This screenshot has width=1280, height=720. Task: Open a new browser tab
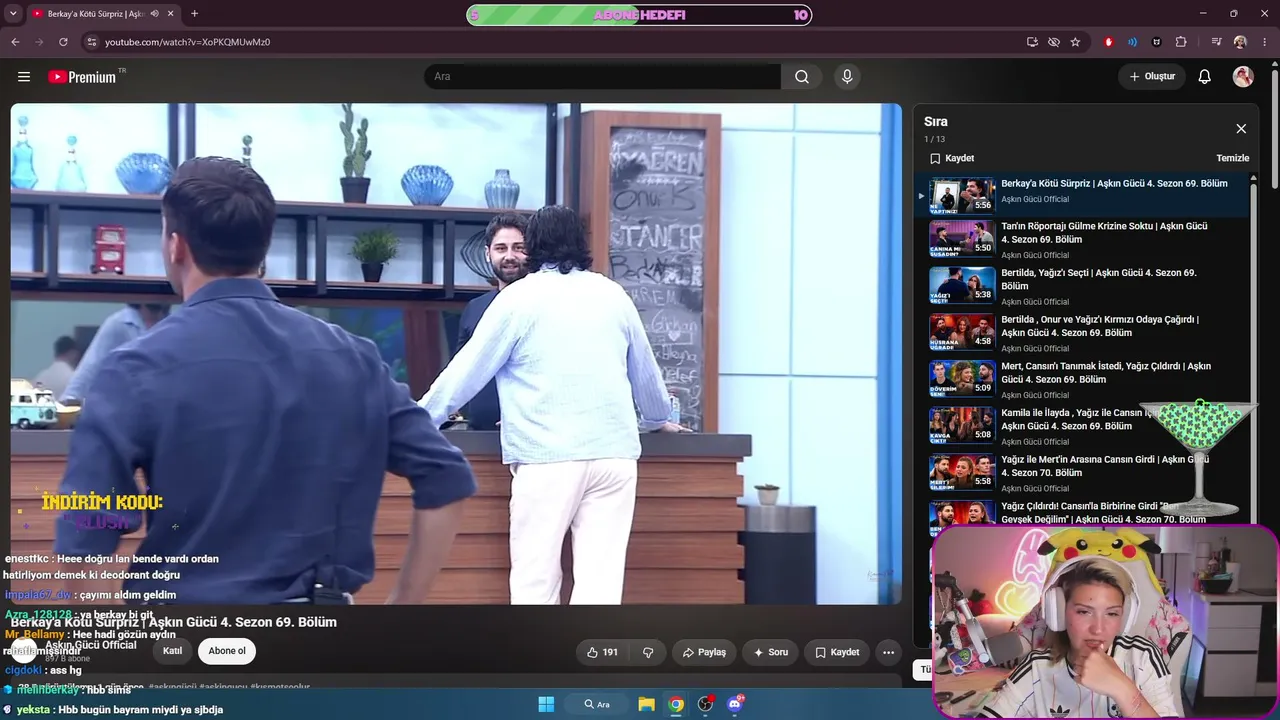tap(194, 14)
